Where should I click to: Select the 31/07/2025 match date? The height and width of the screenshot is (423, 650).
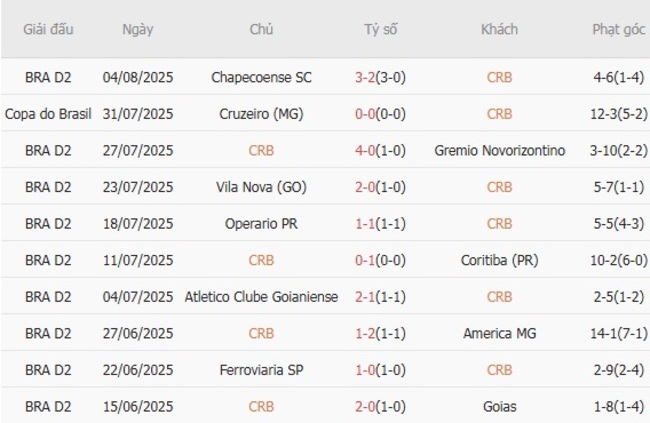pos(138,114)
